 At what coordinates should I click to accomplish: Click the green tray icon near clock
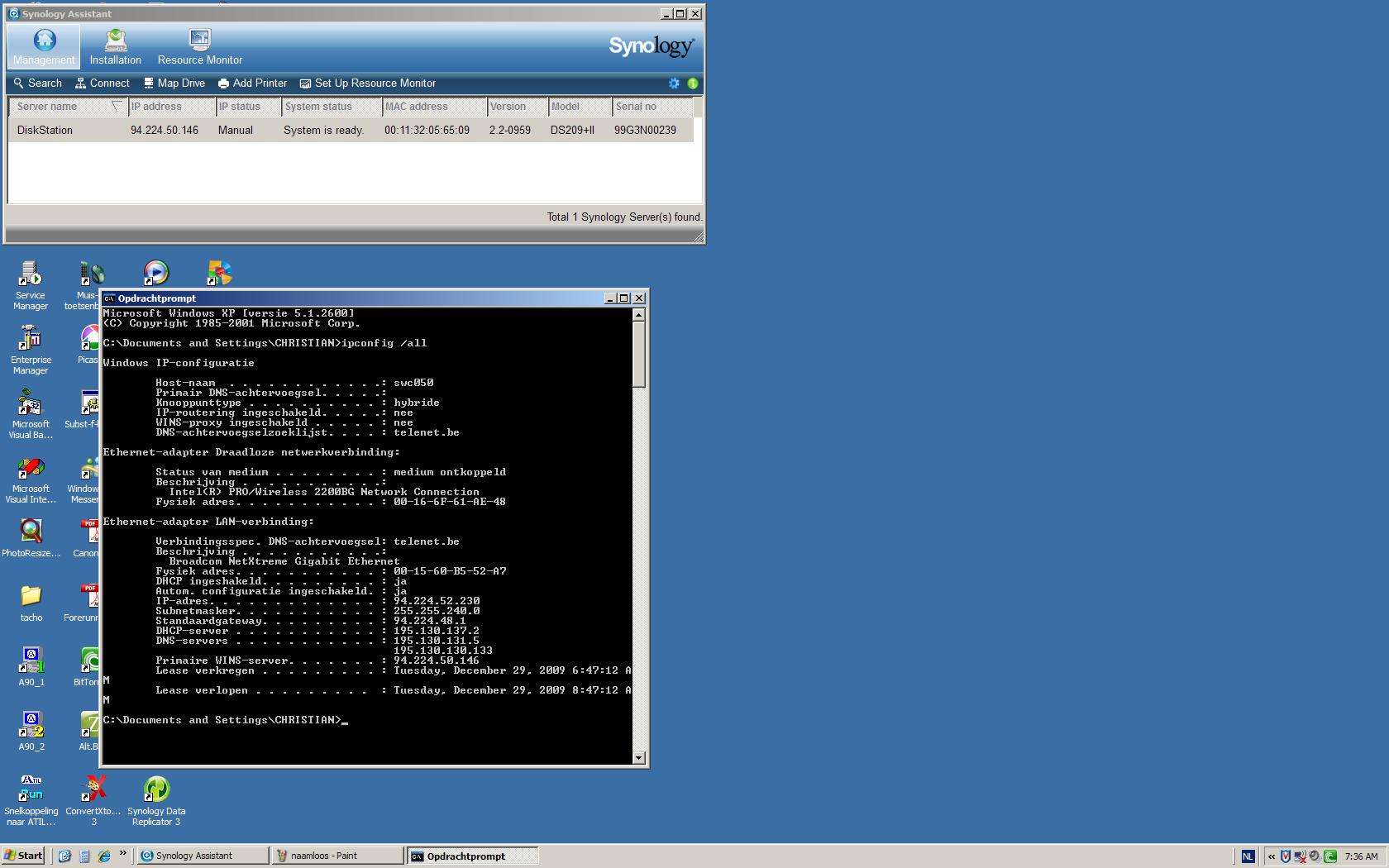click(x=1330, y=856)
